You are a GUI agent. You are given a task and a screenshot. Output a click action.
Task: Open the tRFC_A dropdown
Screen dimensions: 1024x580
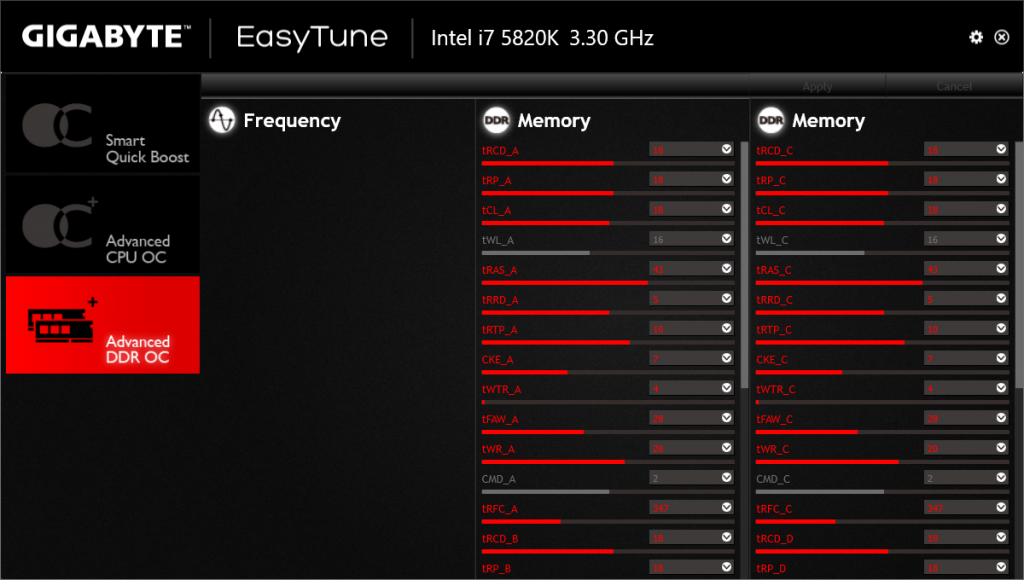coord(726,508)
